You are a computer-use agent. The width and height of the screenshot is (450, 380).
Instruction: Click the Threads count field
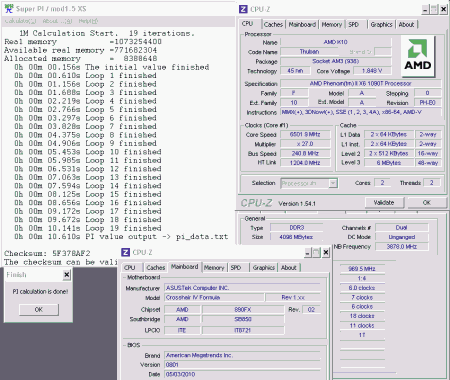[431, 183]
